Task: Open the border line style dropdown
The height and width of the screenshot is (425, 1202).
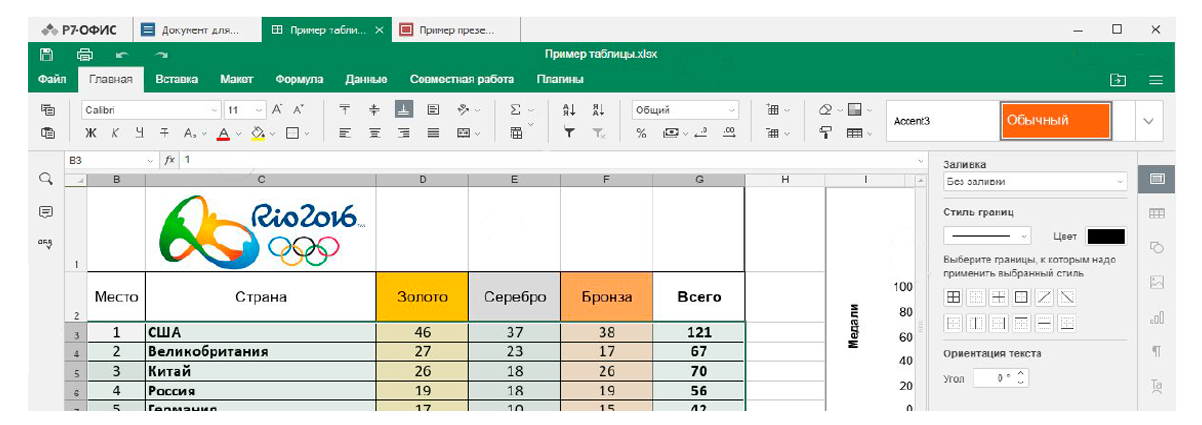Action: point(987,237)
